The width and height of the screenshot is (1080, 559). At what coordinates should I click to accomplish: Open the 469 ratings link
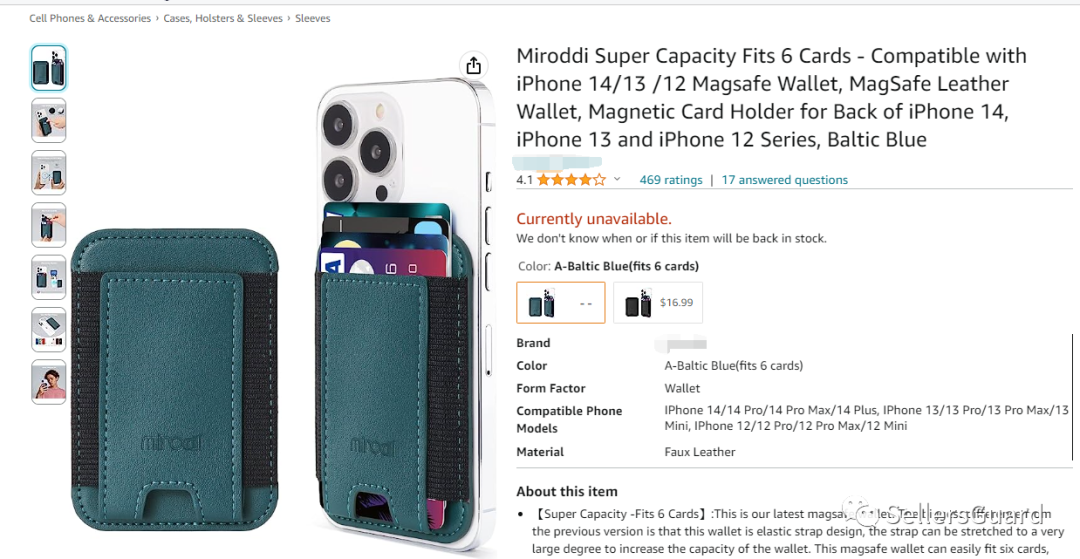point(671,180)
